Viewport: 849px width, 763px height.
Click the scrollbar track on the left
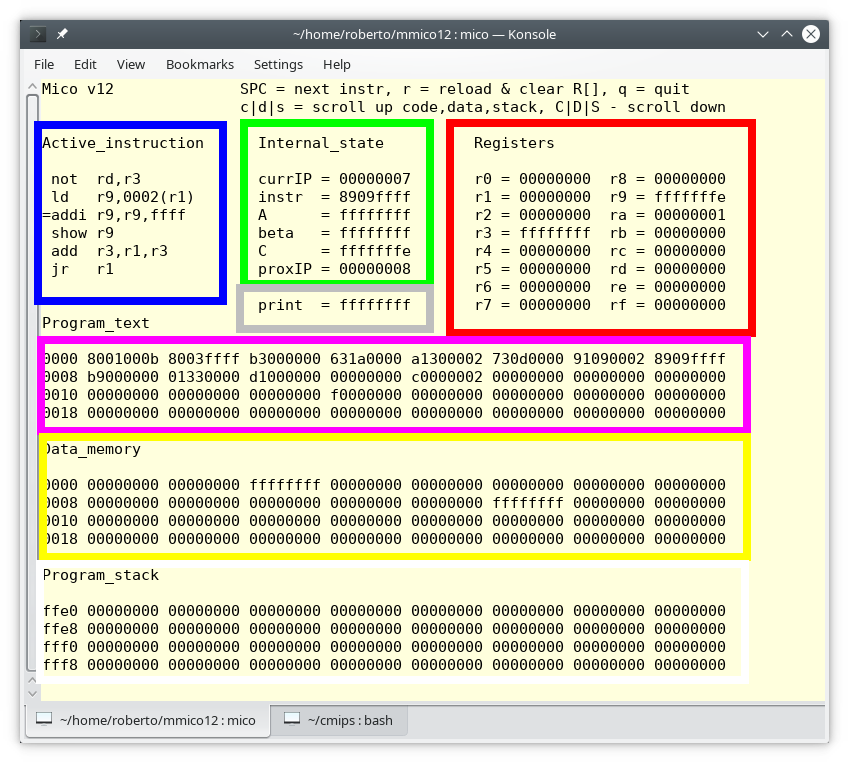(32, 400)
